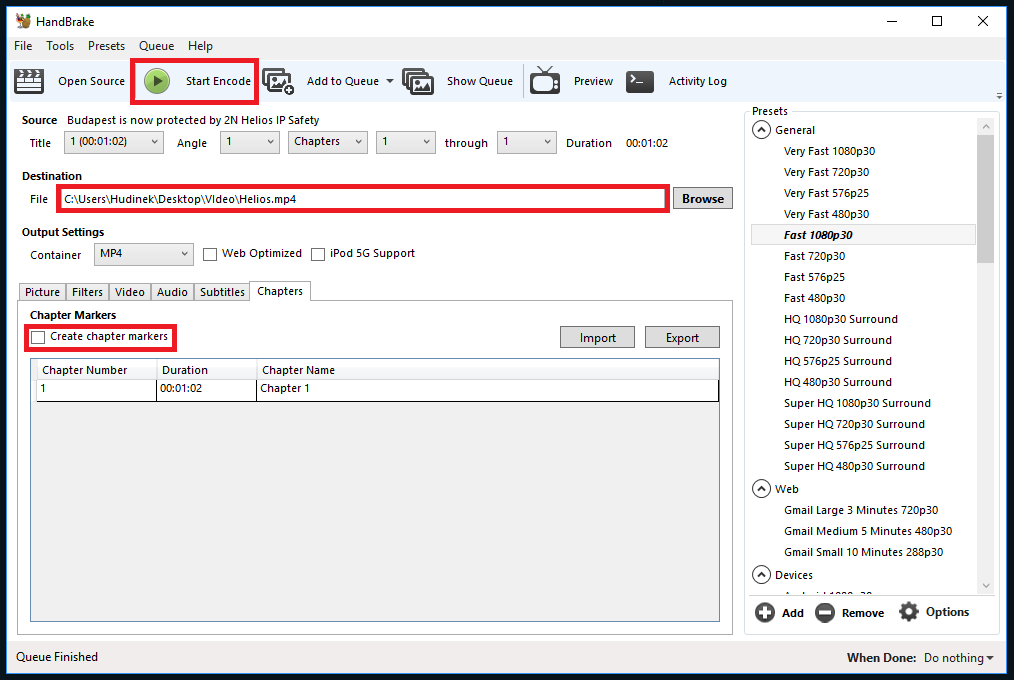The width and height of the screenshot is (1014, 680).
Task: Open the preset Options gear icon
Action: 908,612
